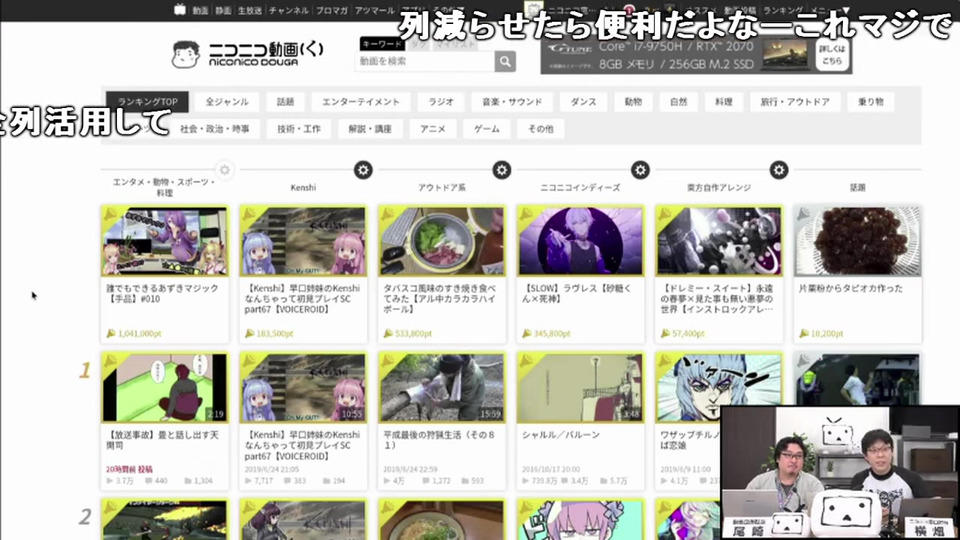960x540 pixels.
Task: Select the マイリスト search tab
Action: 455,44
